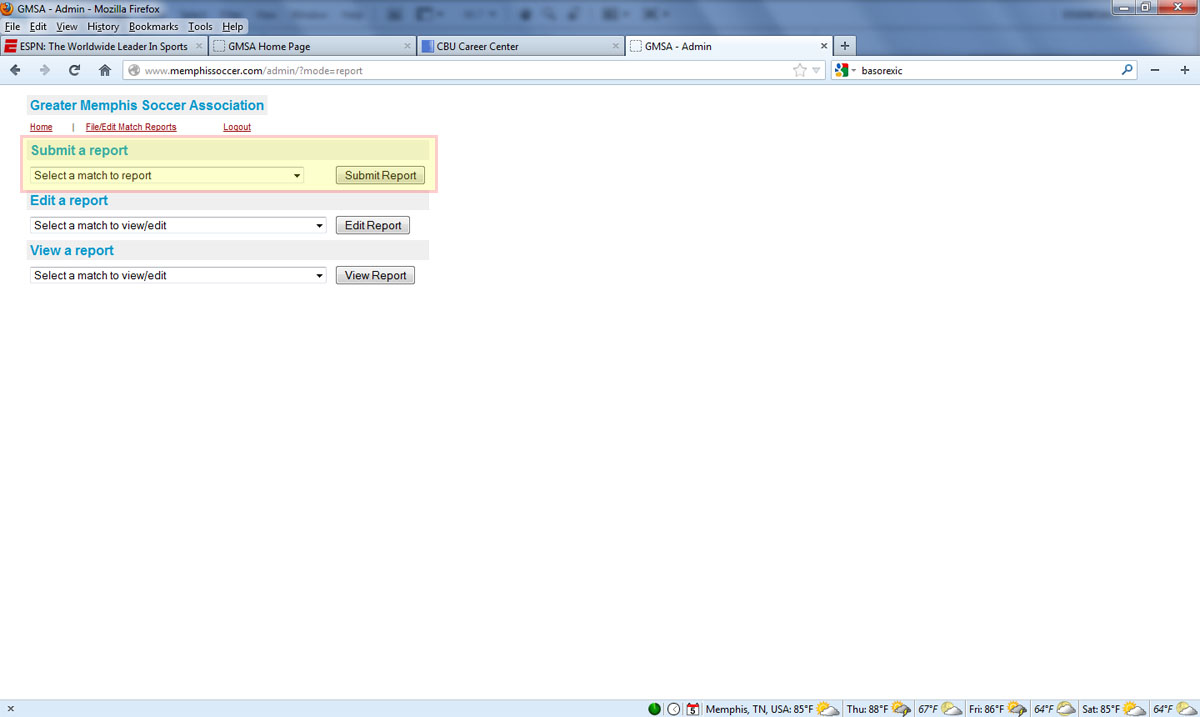This screenshot has height=717, width=1200.
Task: Open the View a report match dropdown
Action: [x=178, y=276]
